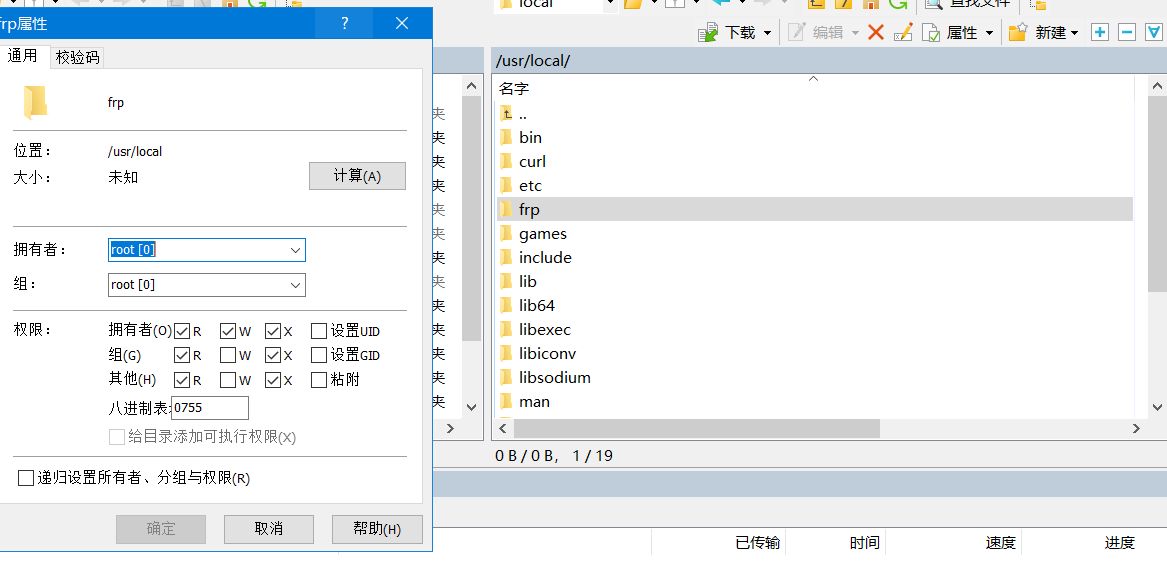Click the red X delete icon
Screen dimensions: 1167x585
[x=876, y=32]
